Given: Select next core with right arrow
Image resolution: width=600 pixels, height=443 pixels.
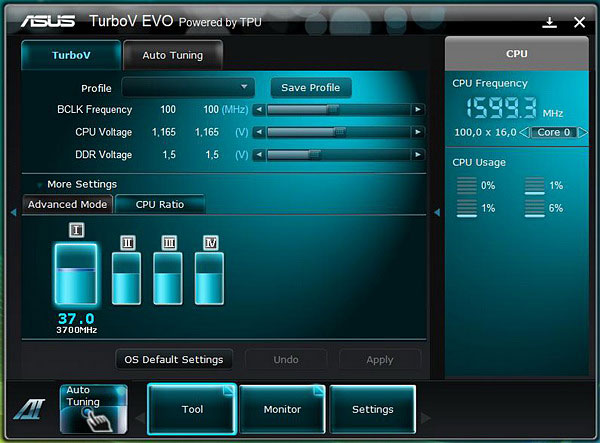Looking at the screenshot, I should click(x=582, y=132).
